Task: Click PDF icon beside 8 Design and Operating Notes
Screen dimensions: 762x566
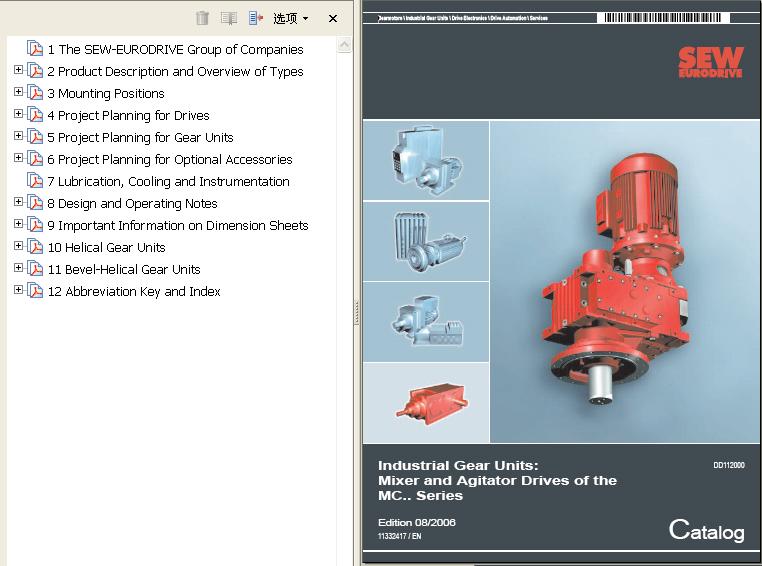Action: (x=35, y=203)
